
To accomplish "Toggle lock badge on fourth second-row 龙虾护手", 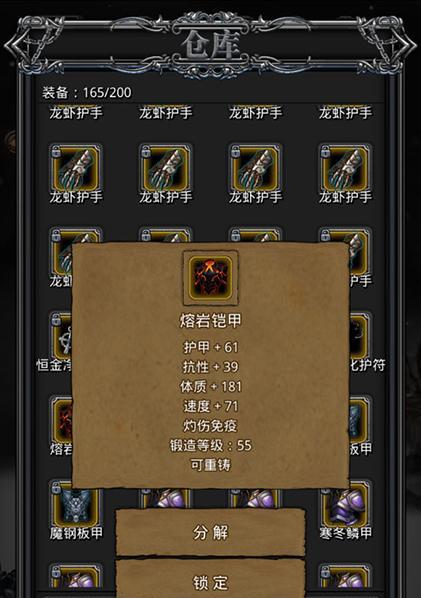I will (x=325, y=152).
